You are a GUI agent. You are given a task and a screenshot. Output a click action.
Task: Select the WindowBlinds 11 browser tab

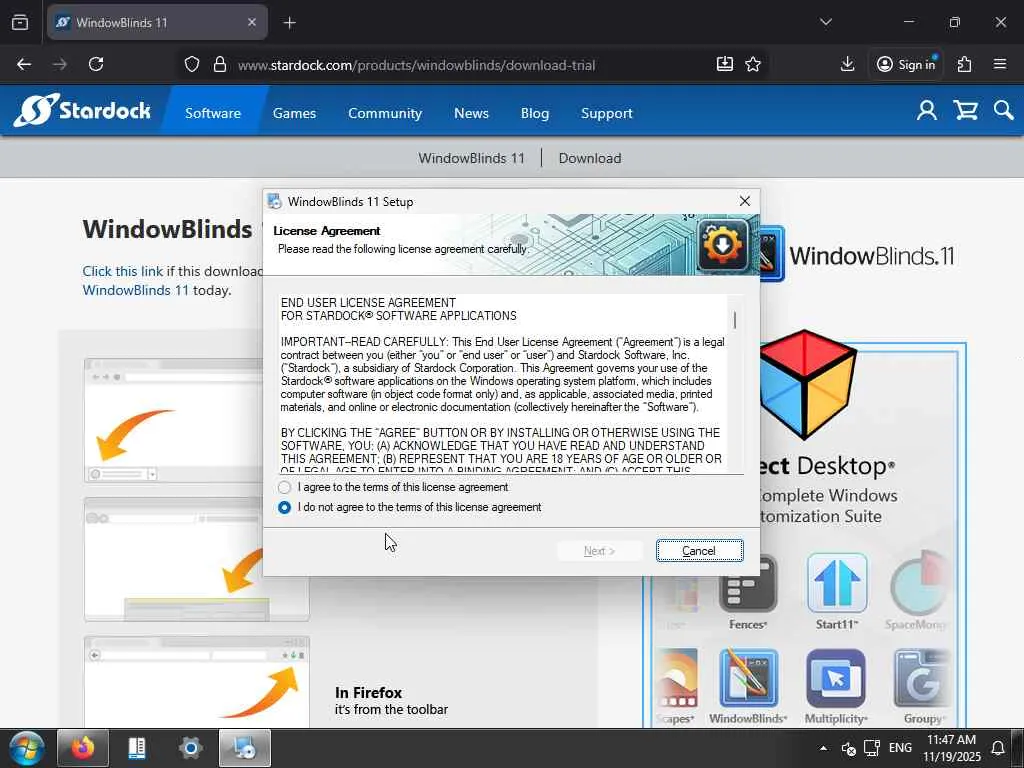coord(157,22)
